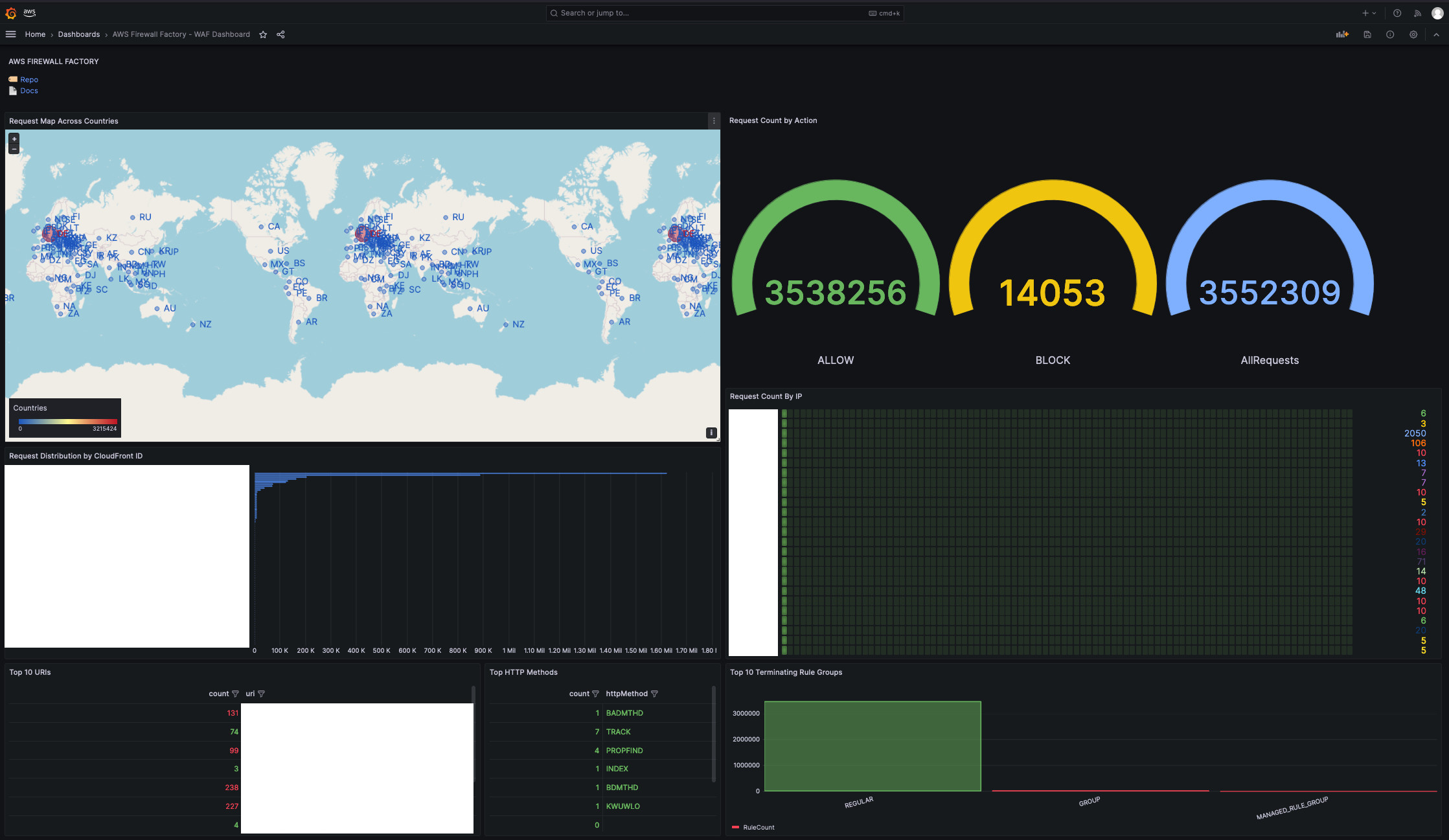Click count value 238 in Top 10 URIs
Image resolution: width=1449 pixels, height=840 pixels.
tap(232, 788)
